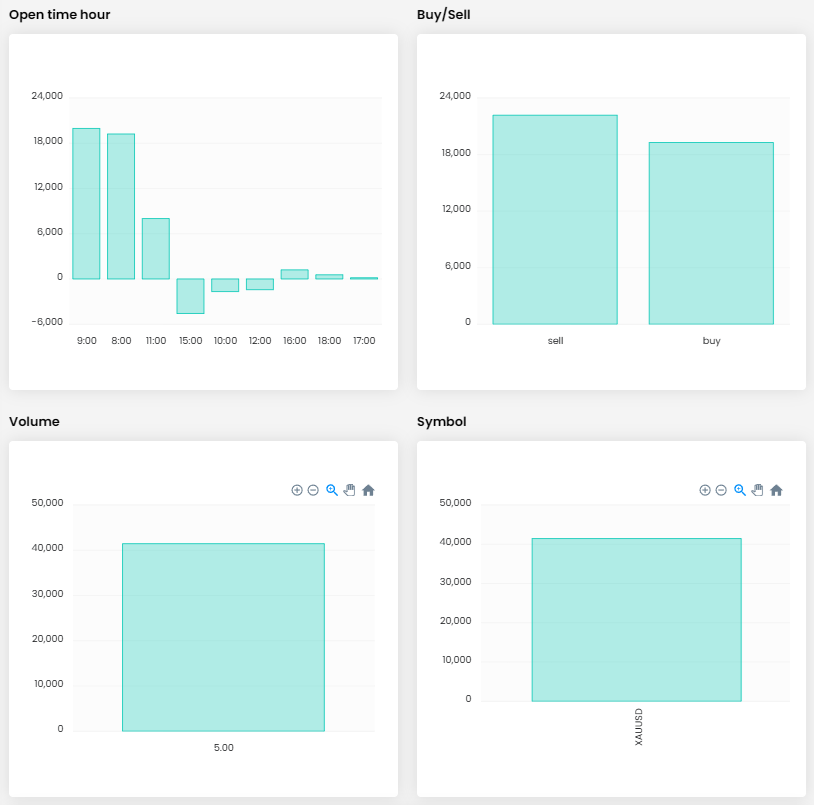The width and height of the screenshot is (814, 805).
Task: Click the negative 15:00 bar
Action: click(190, 296)
